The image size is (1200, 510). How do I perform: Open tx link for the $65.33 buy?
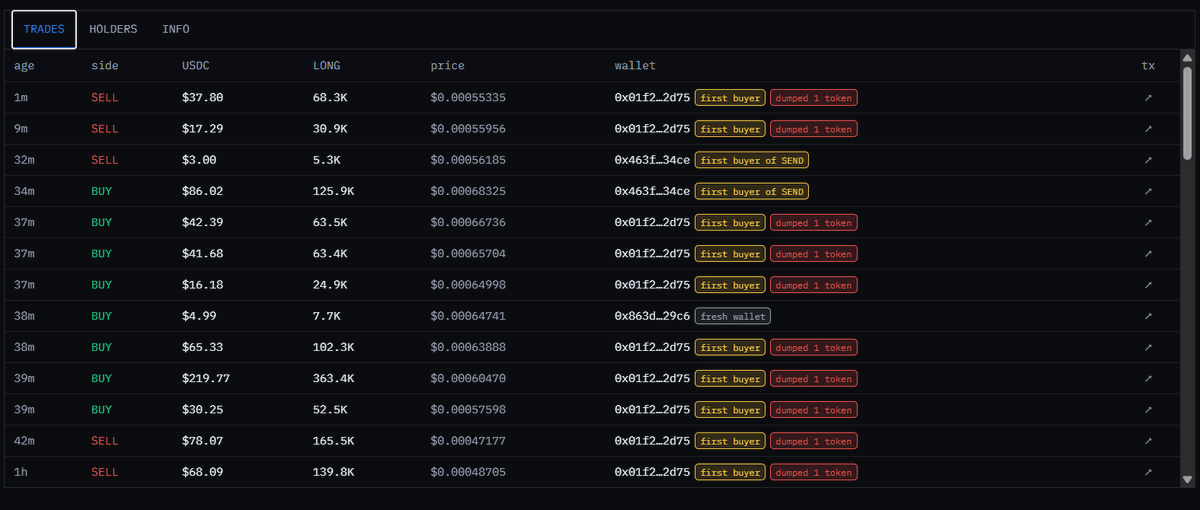coord(1148,347)
